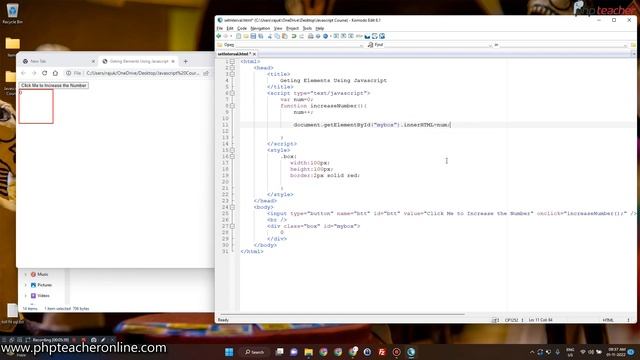Click Komodo toolbar green Back arrow
Image resolution: width=640 pixels, height=360 pixels.
pyautogui.click(x=219, y=36)
